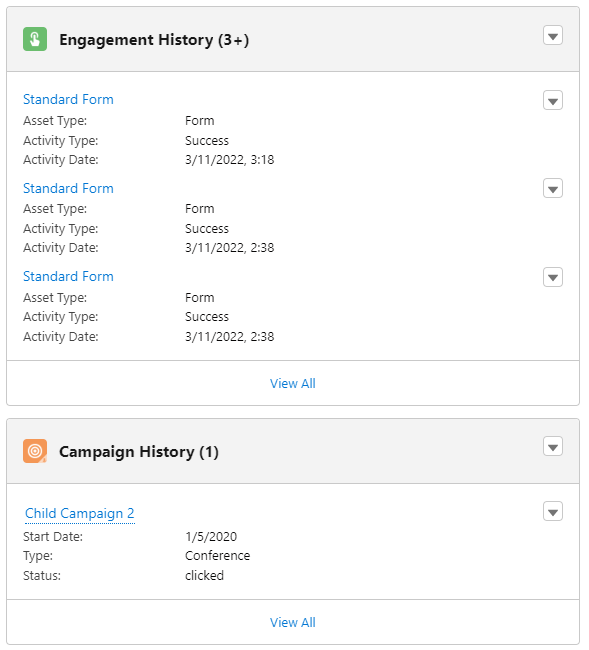Select the activity date 3/11/2022, 3:18
The height and width of the screenshot is (650, 589).
(x=230, y=160)
